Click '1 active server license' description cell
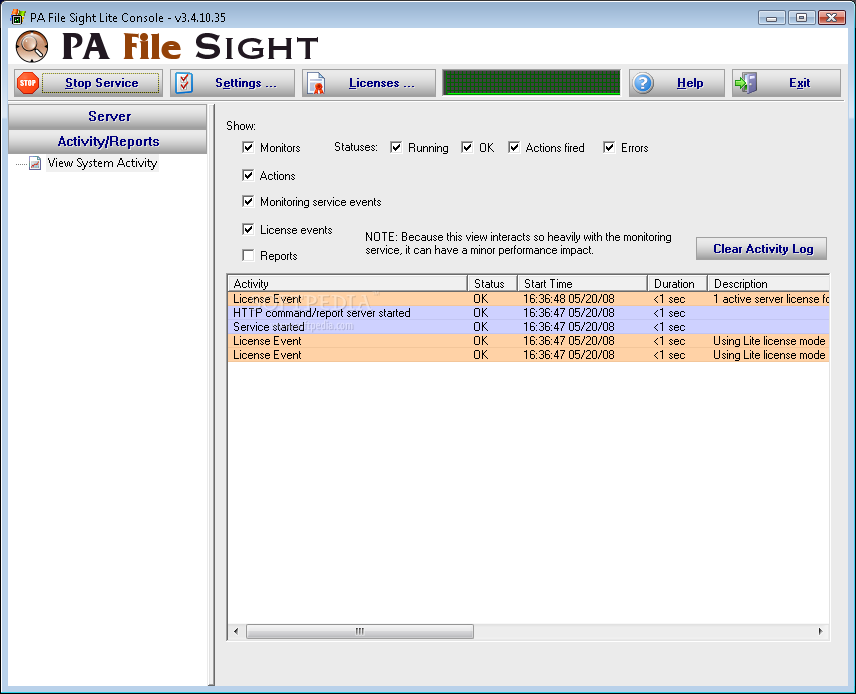 coord(771,299)
